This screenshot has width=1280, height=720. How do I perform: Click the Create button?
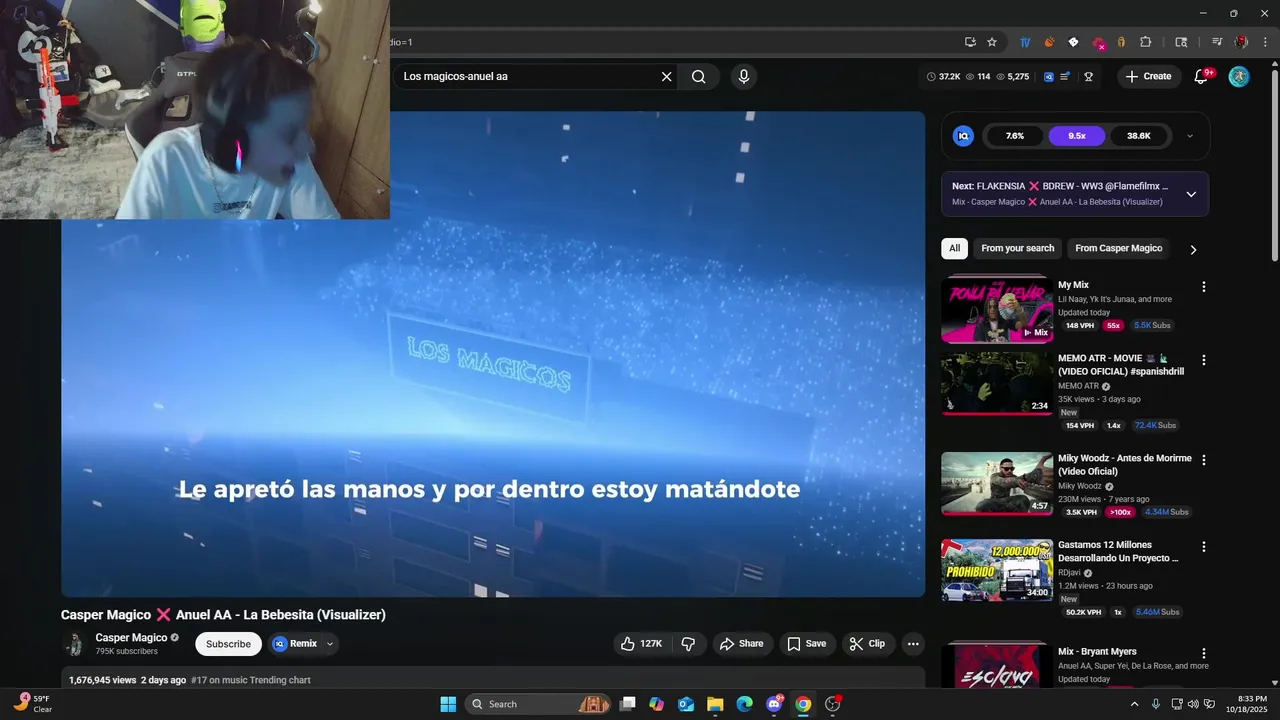1149,76
